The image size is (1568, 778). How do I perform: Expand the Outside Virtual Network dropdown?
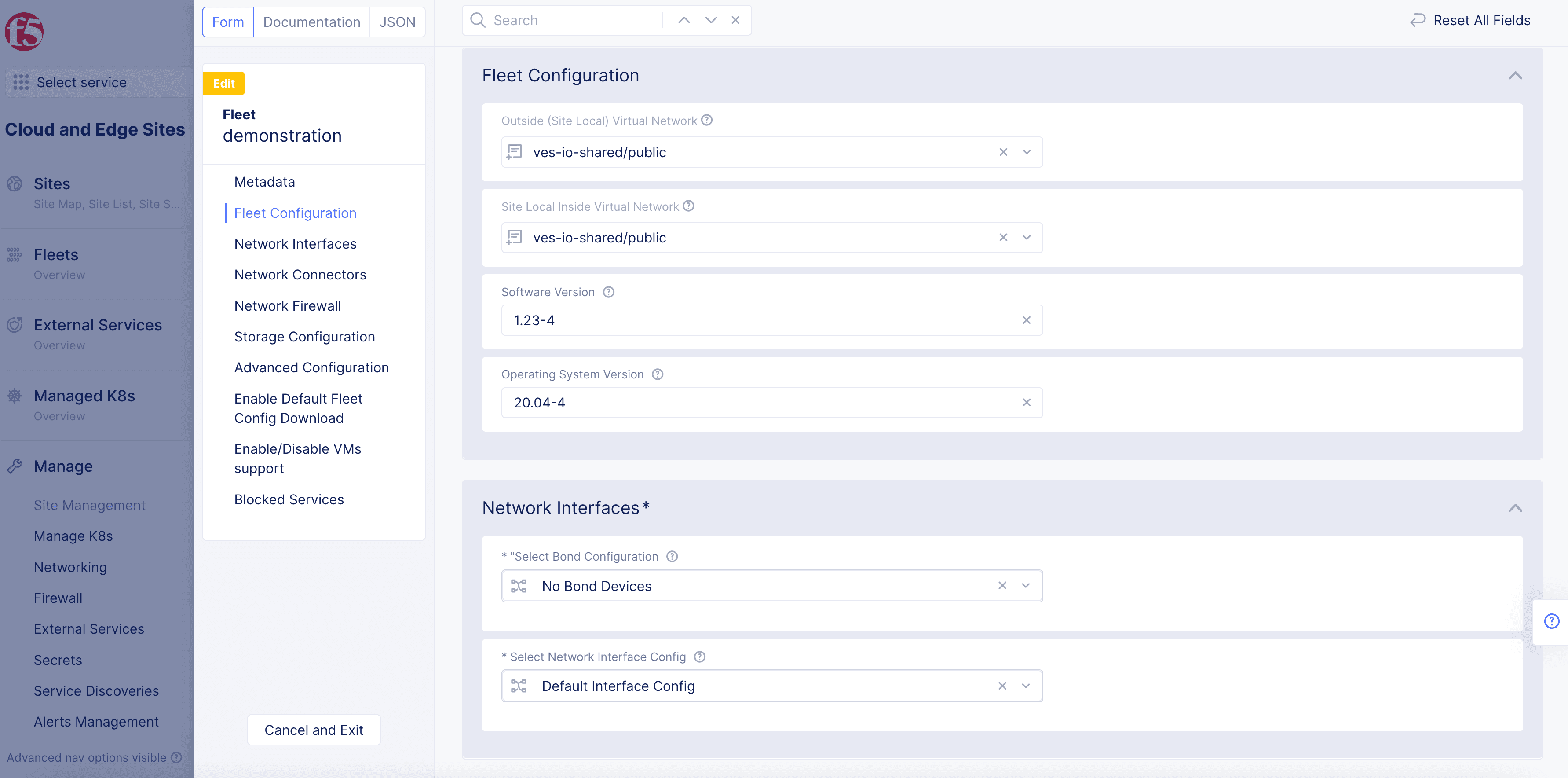pyautogui.click(x=1027, y=152)
